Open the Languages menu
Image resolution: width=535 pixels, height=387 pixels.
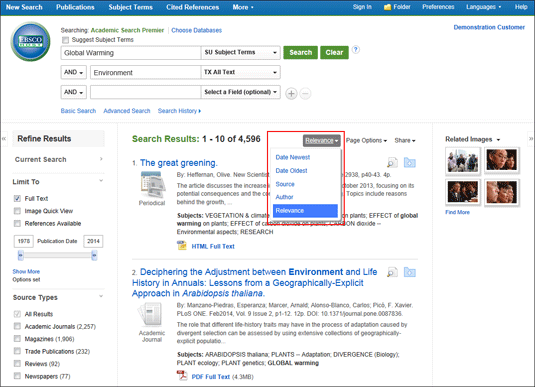(483, 7)
